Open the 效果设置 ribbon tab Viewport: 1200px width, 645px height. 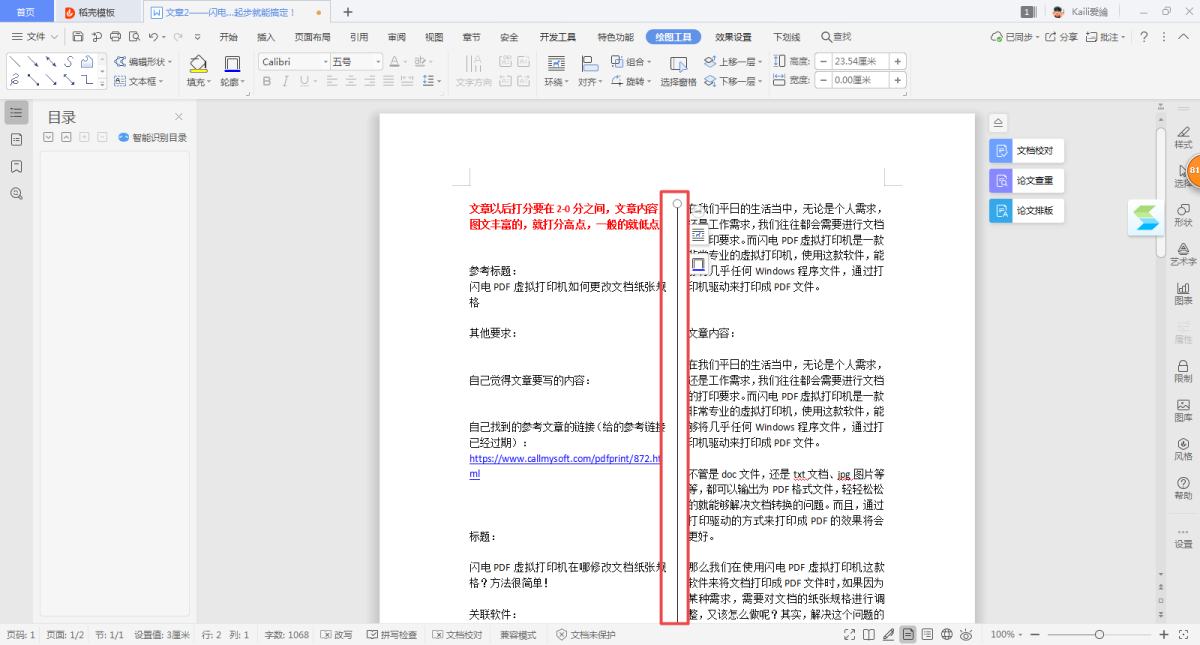pyautogui.click(x=733, y=37)
